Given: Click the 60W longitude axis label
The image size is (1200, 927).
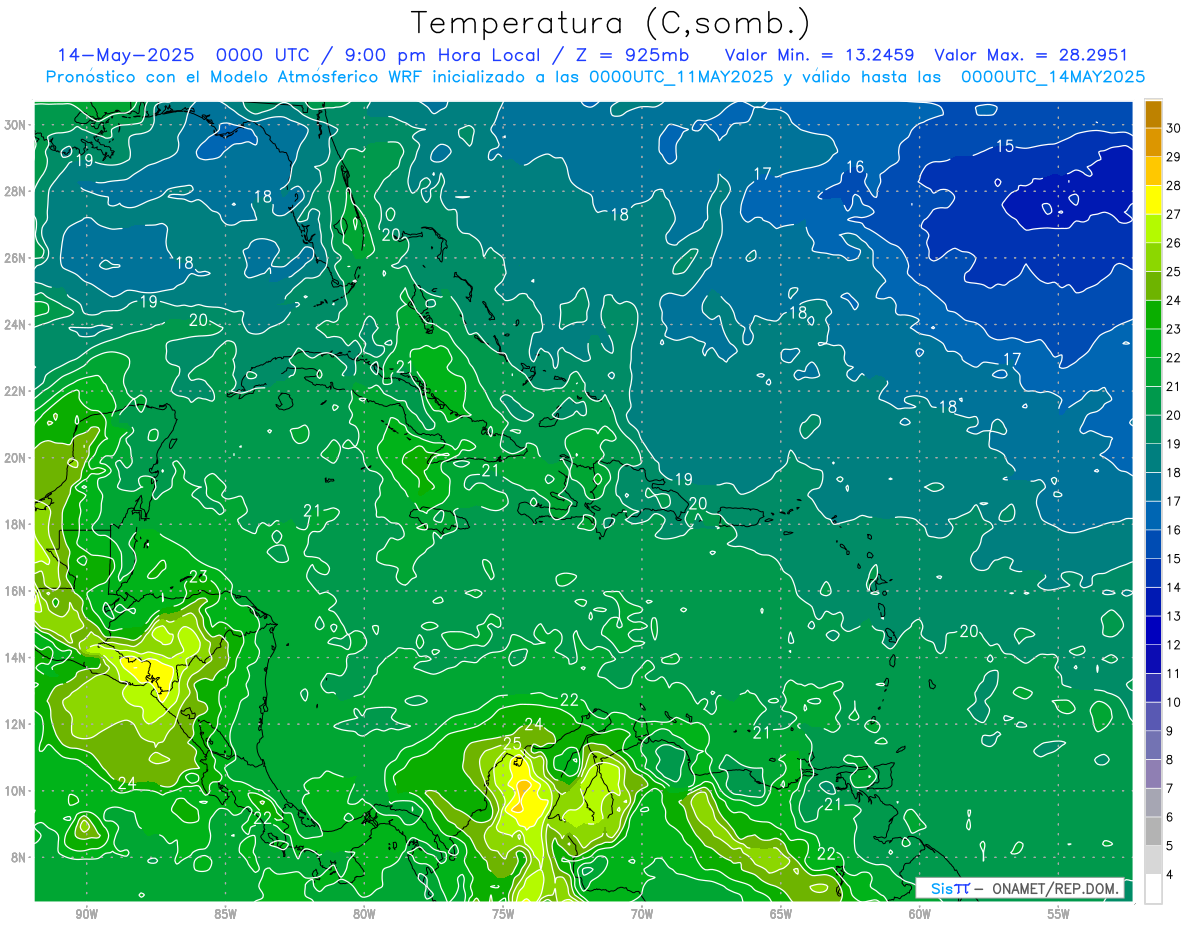Looking at the screenshot, I should pos(920,914).
